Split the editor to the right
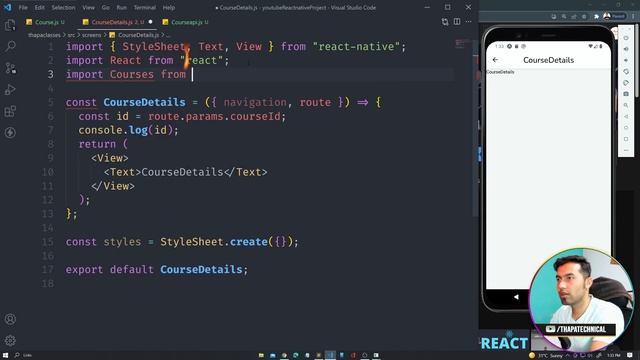Screen dimensions: 640x360 (457, 22)
